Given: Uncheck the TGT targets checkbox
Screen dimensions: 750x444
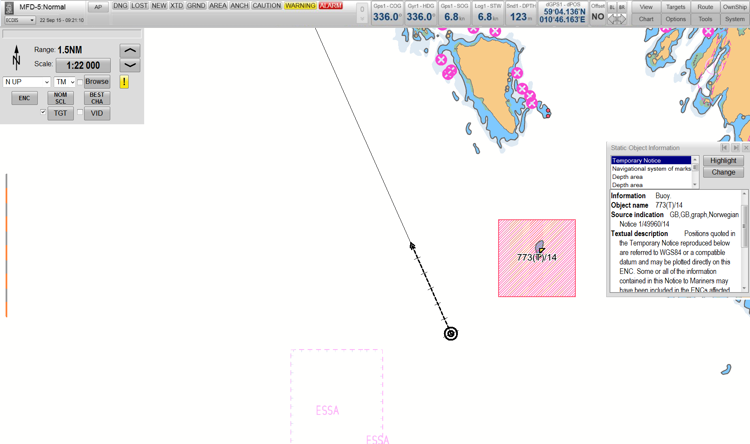Looking at the screenshot, I should (x=43, y=113).
